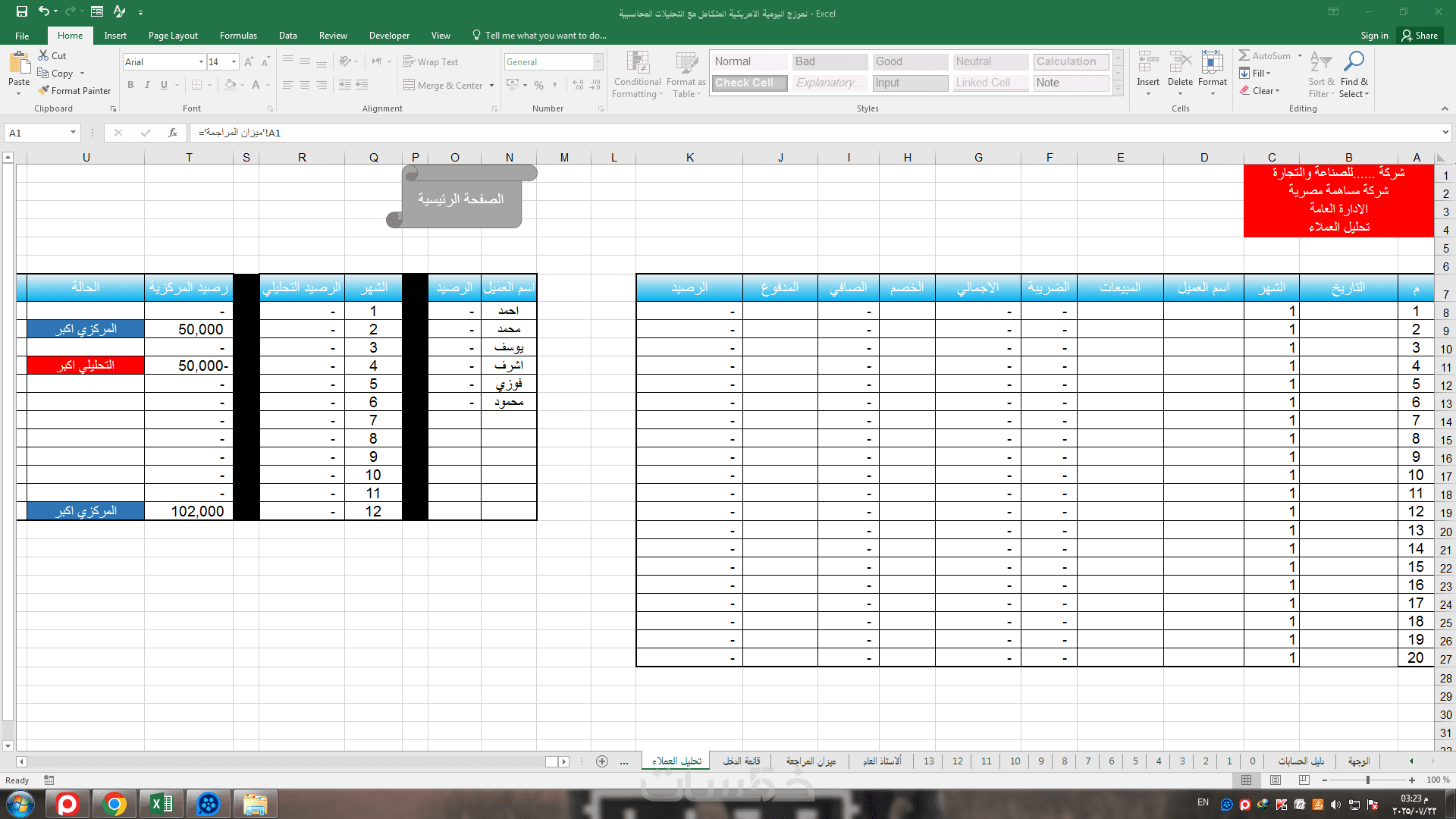Expand the Name Box dropdown arrow
The width and height of the screenshot is (1456, 819).
tap(73, 133)
